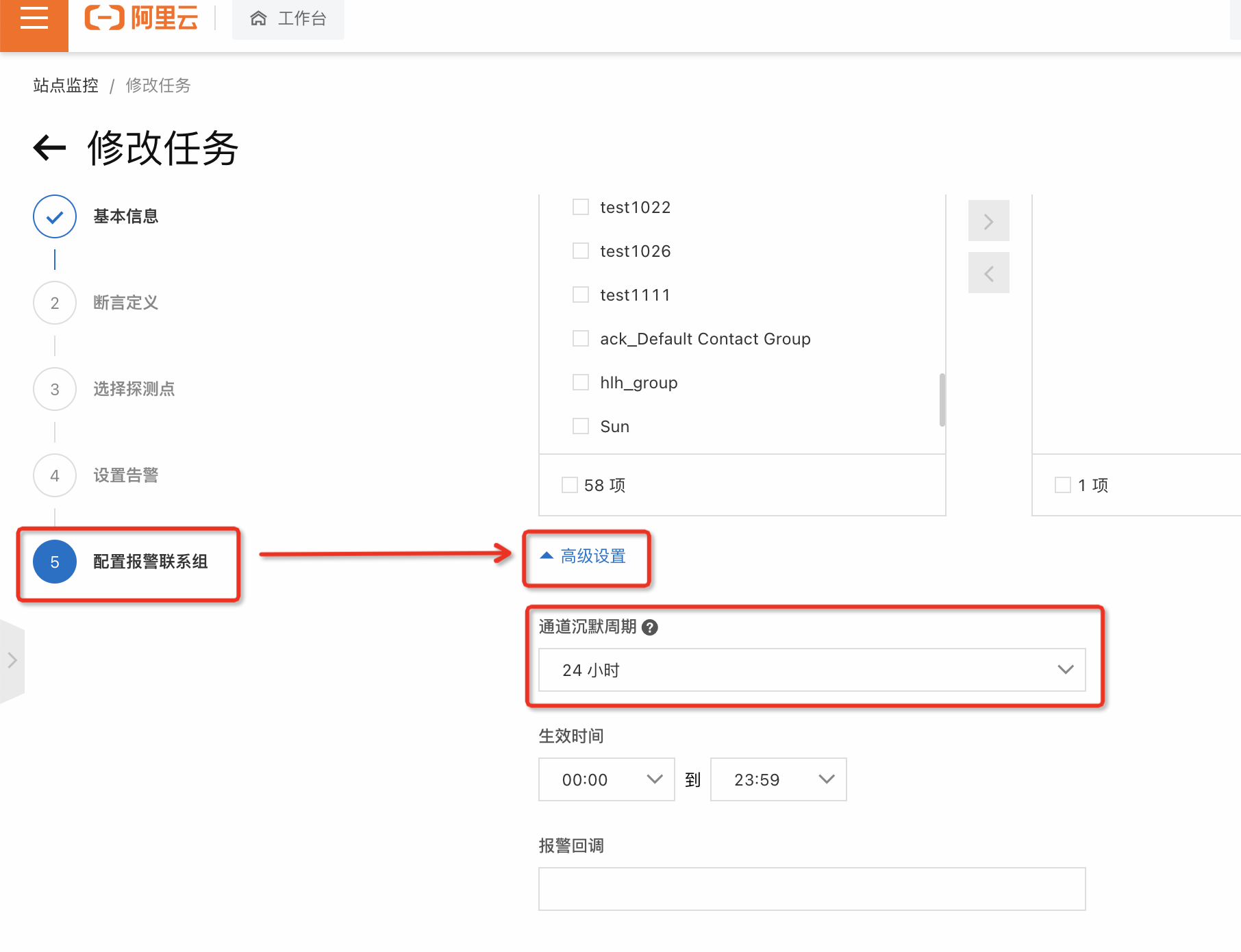The height and width of the screenshot is (952, 1241).
Task: Expand the collapsed left side panel
Action: [x=12, y=661]
